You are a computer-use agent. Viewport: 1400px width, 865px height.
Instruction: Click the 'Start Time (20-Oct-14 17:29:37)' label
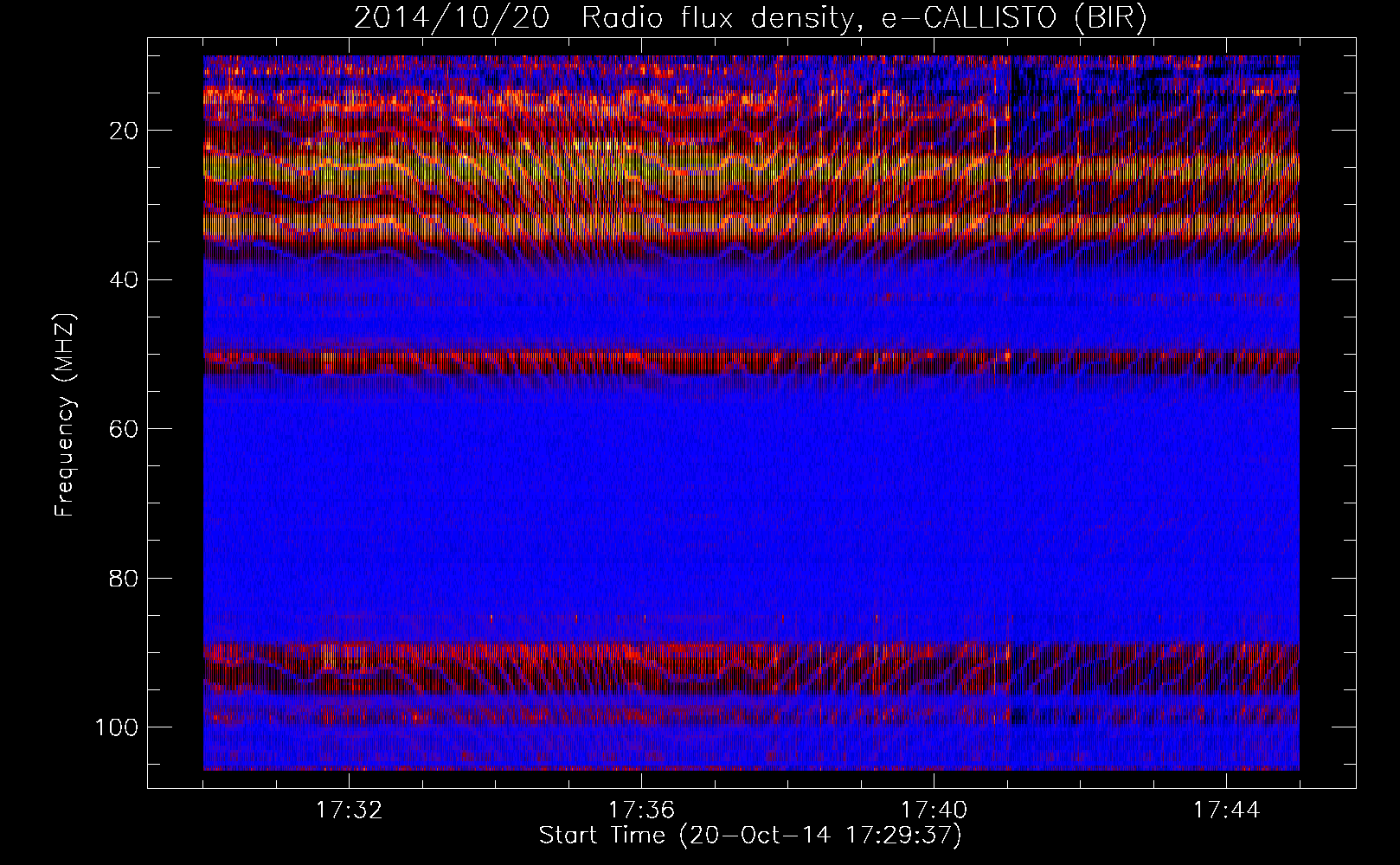point(750,836)
